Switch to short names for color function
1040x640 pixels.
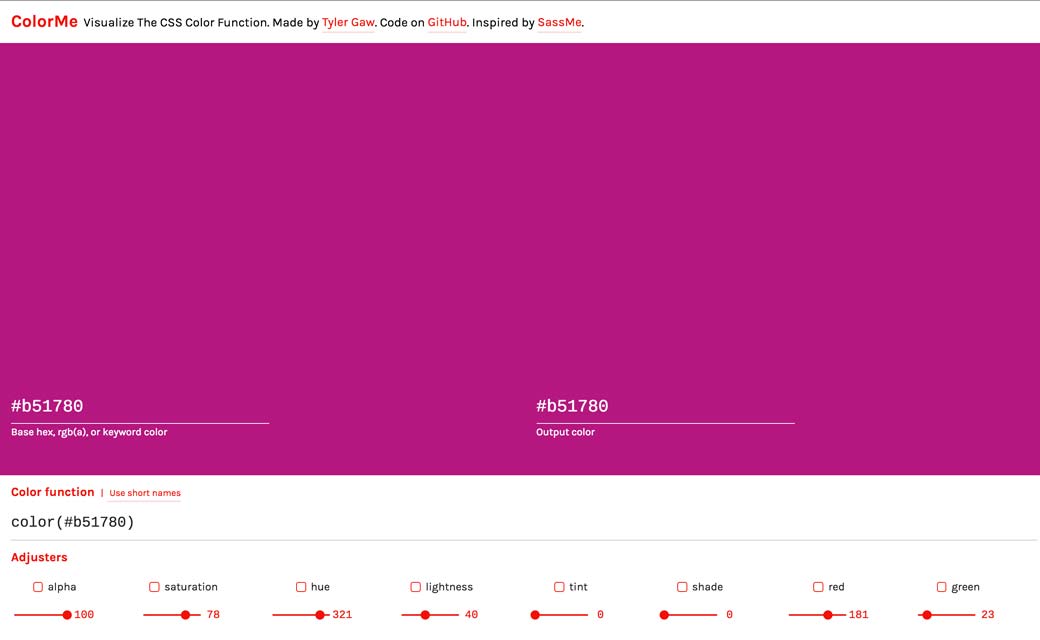145,493
